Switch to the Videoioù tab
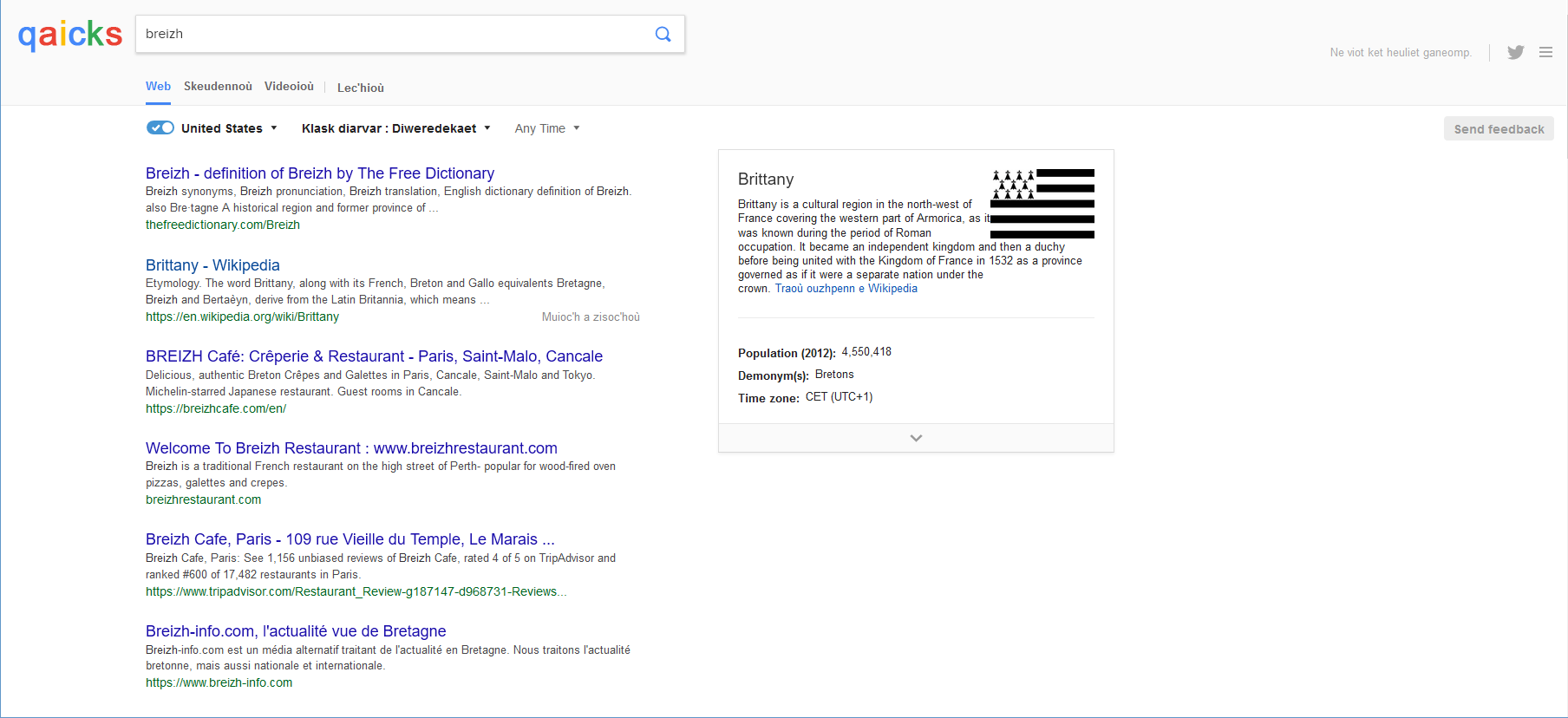1568x718 pixels. coord(289,87)
